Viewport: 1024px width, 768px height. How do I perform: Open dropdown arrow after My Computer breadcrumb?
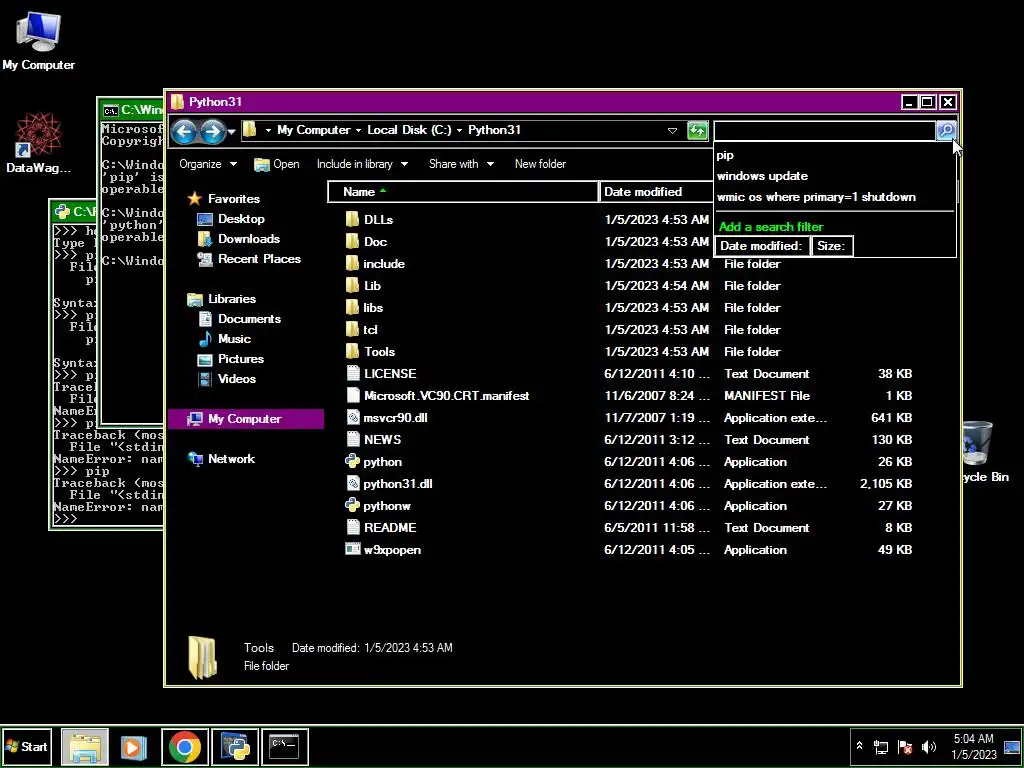coord(358,131)
